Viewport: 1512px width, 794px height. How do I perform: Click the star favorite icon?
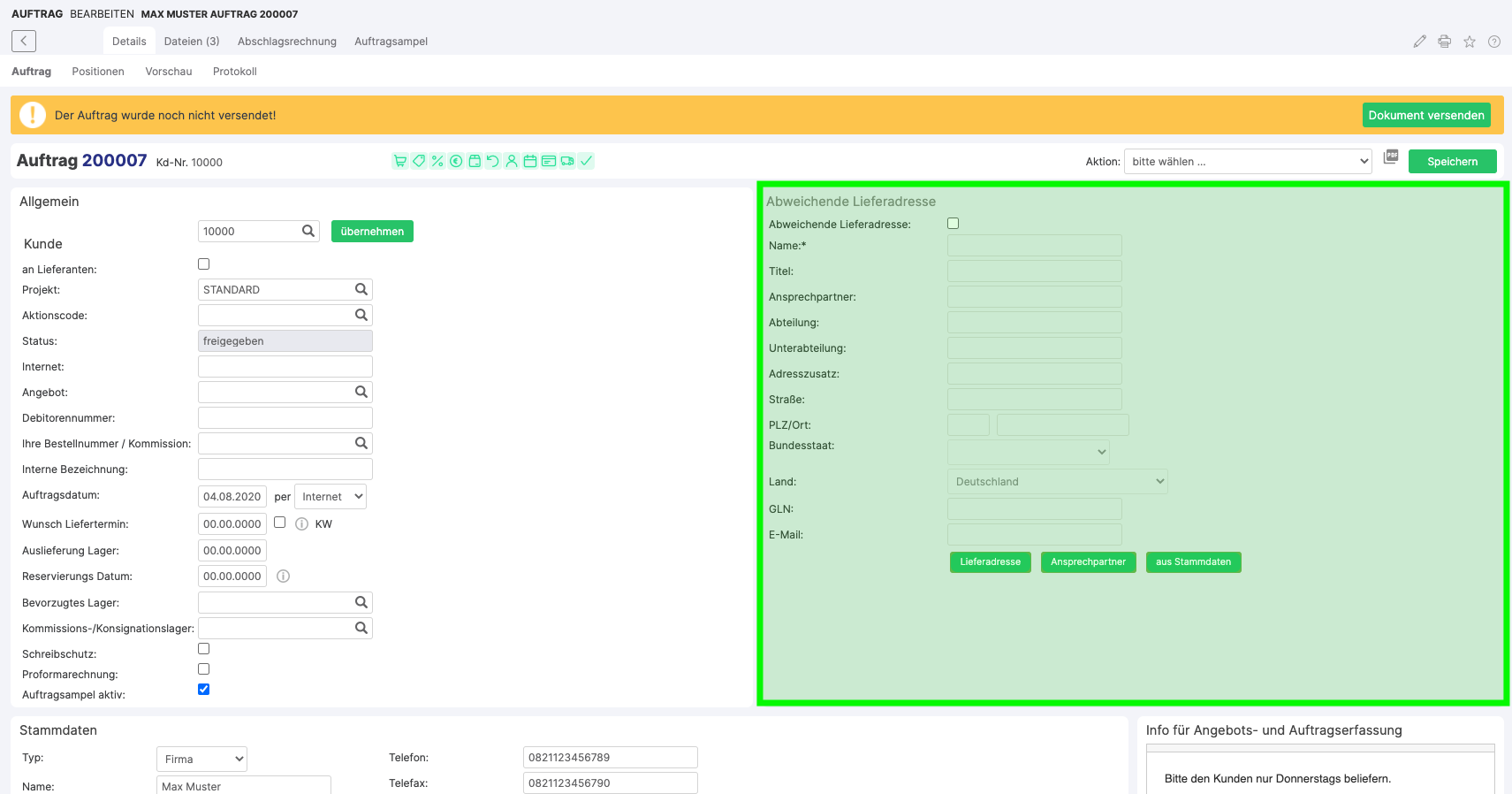pyautogui.click(x=1470, y=42)
